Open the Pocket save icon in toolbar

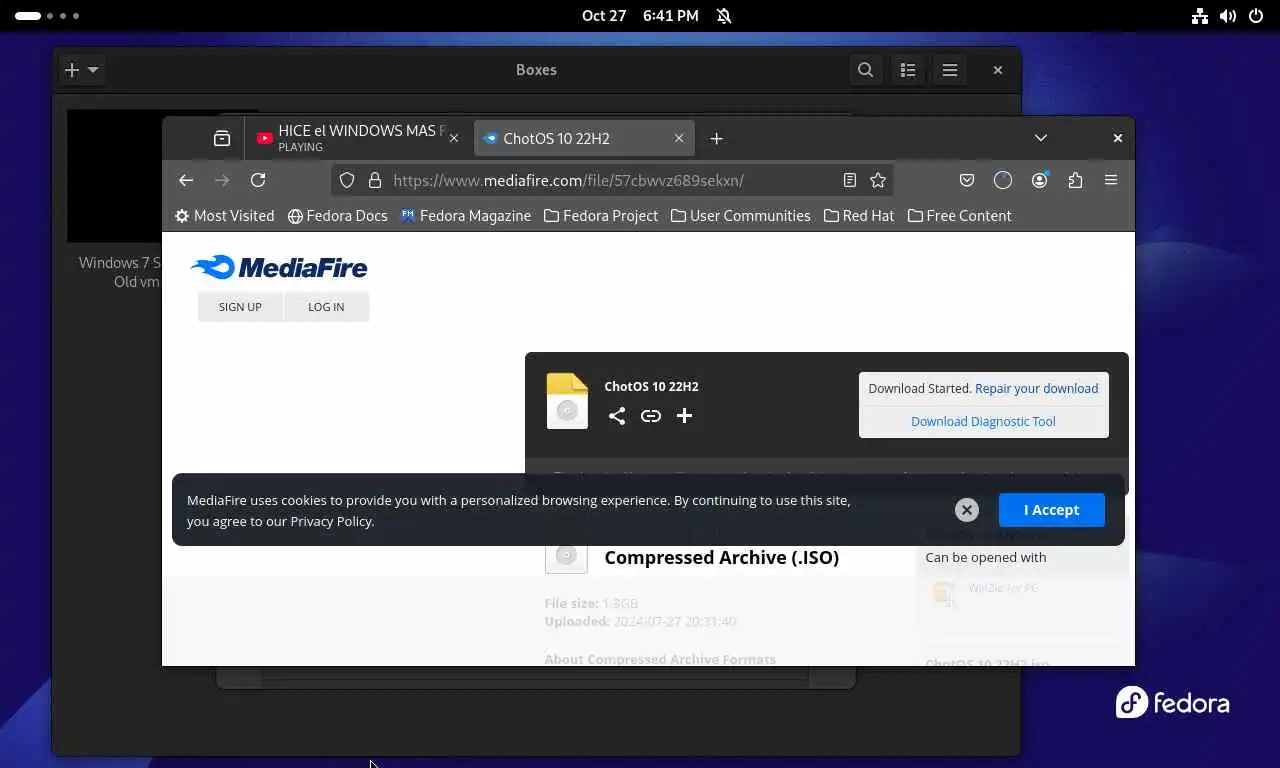click(x=967, y=180)
